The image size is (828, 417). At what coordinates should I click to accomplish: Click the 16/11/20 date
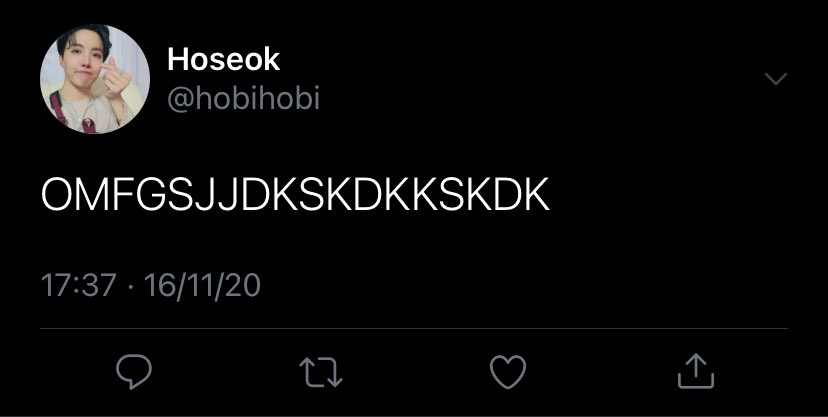click(x=202, y=286)
